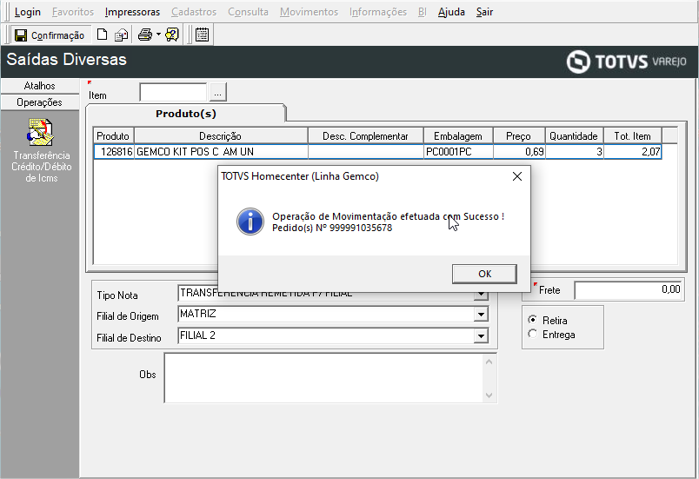Click inside the Obs text area
699x479 pixels.
click(325, 378)
